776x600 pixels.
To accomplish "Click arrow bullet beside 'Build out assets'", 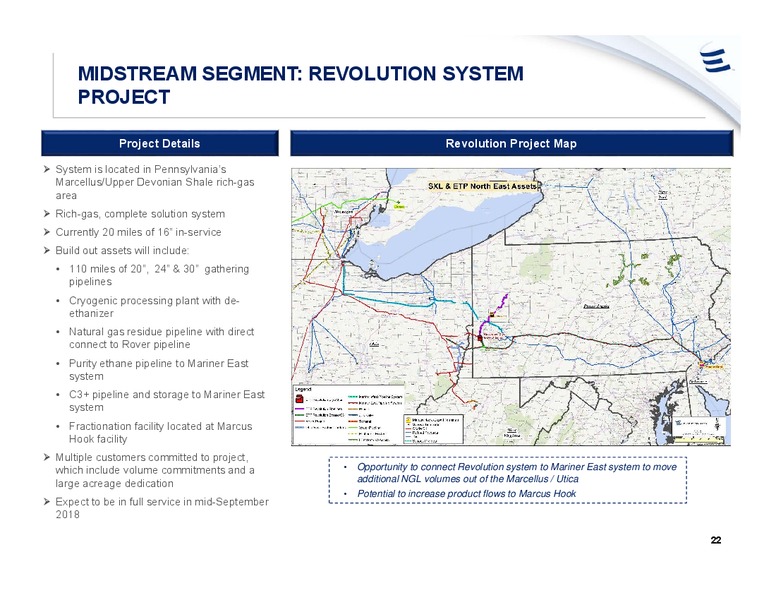I will (47, 250).
